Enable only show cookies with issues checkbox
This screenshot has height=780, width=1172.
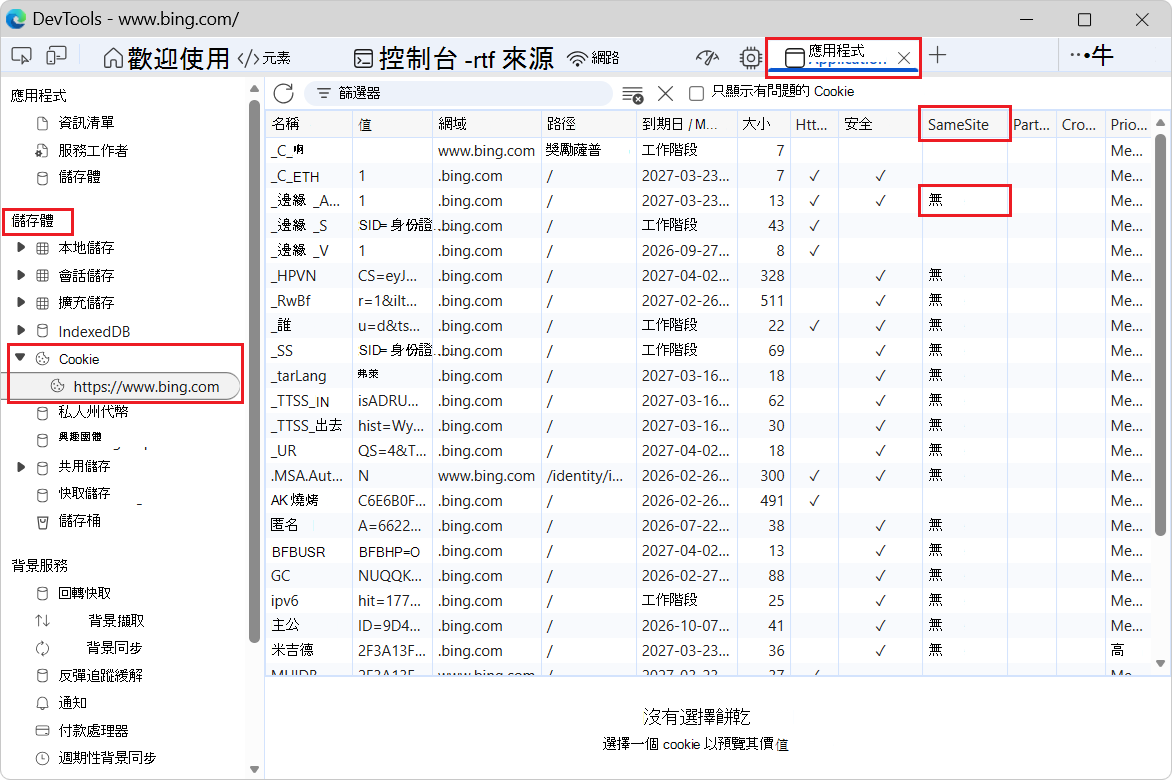(x=697, y=93)
